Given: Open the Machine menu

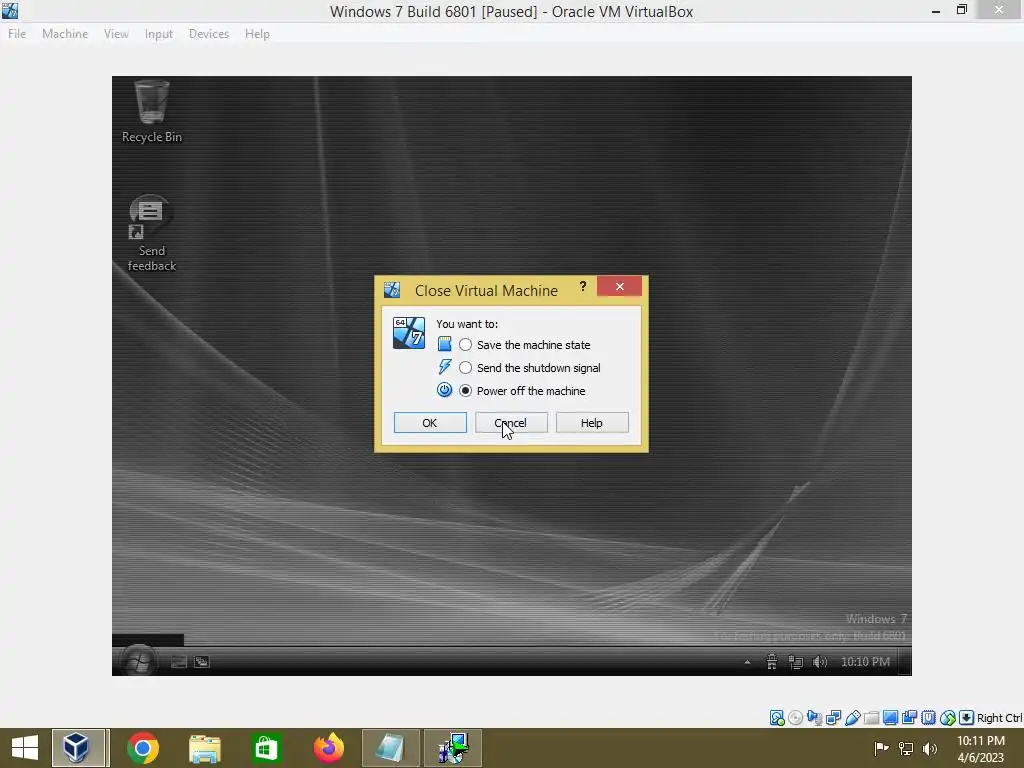Looking at the screenshot, I should coord(65,34).
